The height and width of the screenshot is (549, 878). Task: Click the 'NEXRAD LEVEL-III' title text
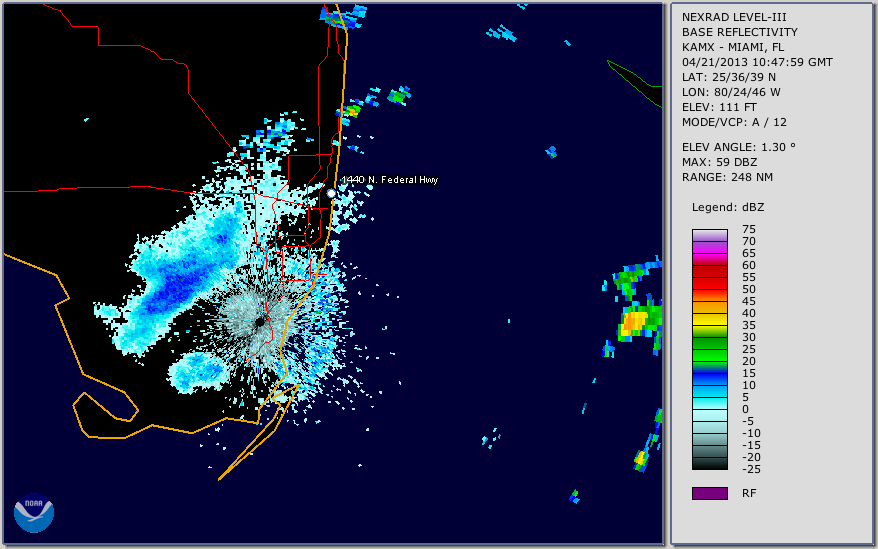click(734, 17)
